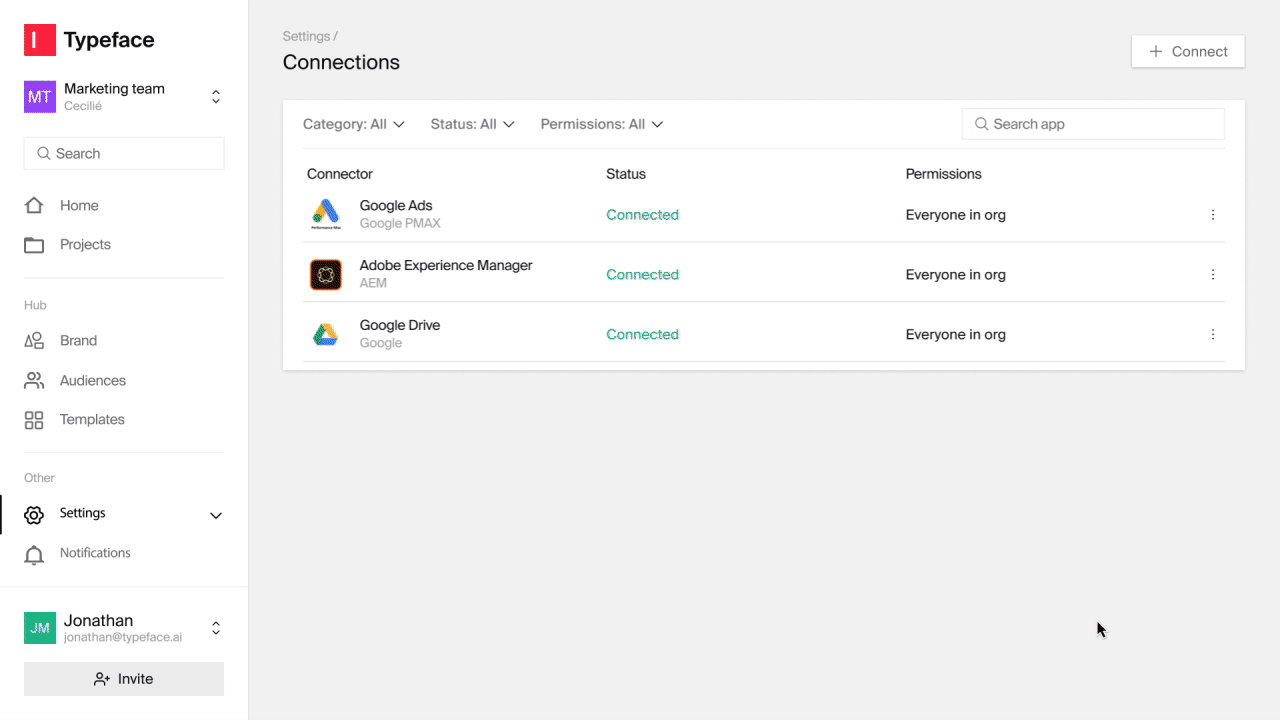Click Connected status for Google Drive

tap(643, 335)
